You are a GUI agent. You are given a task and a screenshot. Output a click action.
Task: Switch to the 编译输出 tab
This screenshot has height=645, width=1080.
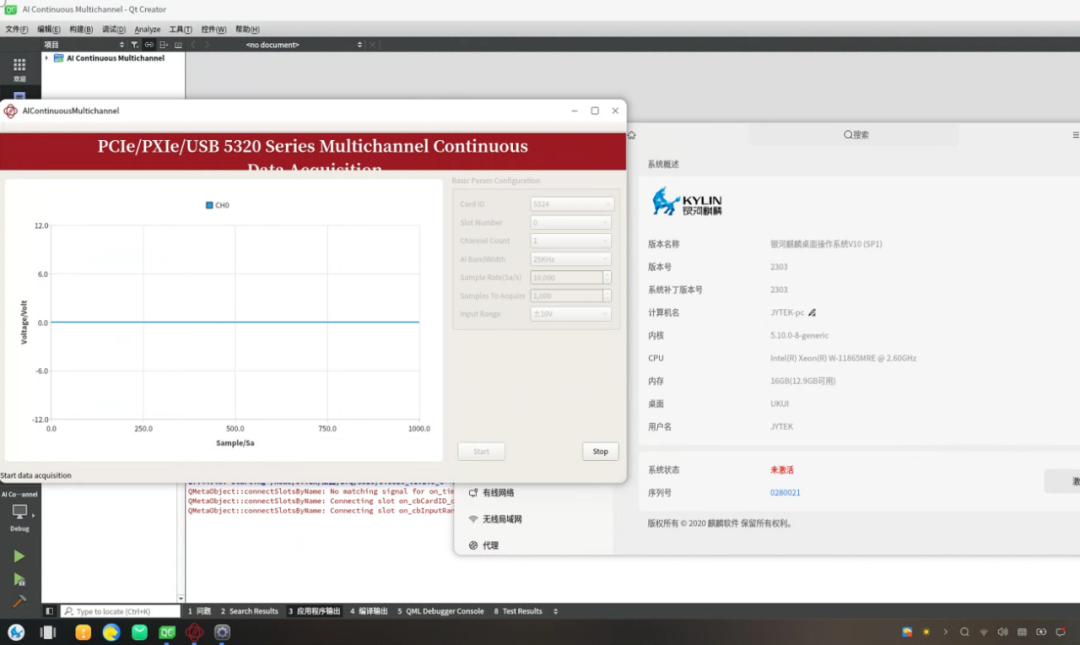(x=368, y=611)
